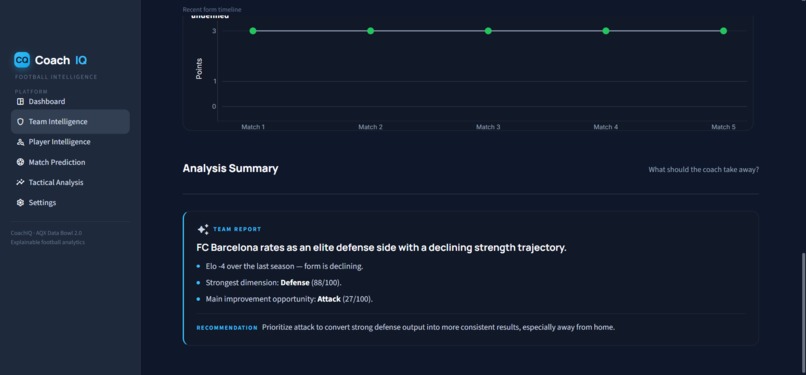This screenshot has height=375, width=806.
Task: Click the 'Match 3' axis label
Action: (x=488, y=127)
